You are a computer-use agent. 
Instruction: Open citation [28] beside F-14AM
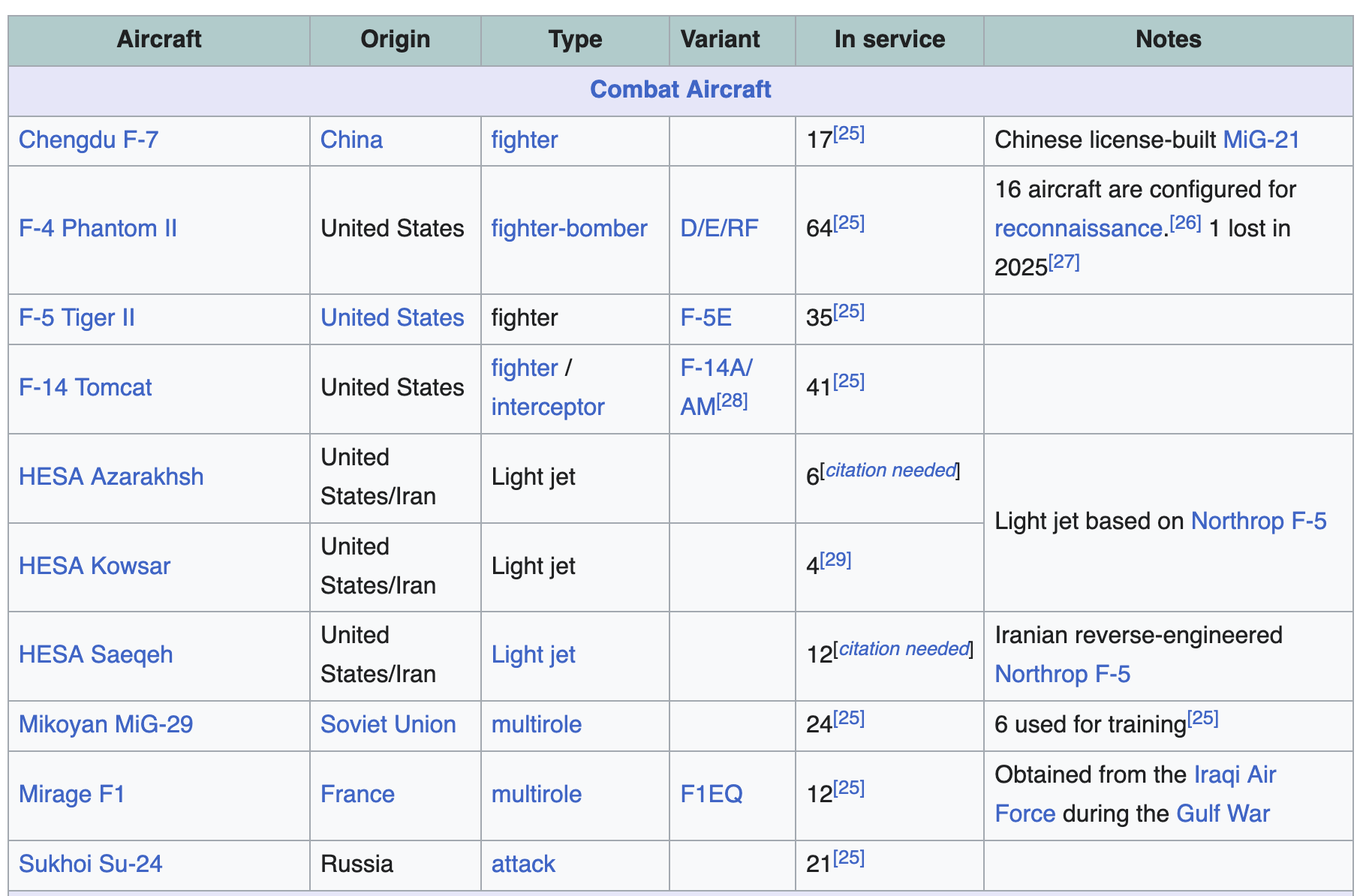[733, 401]
